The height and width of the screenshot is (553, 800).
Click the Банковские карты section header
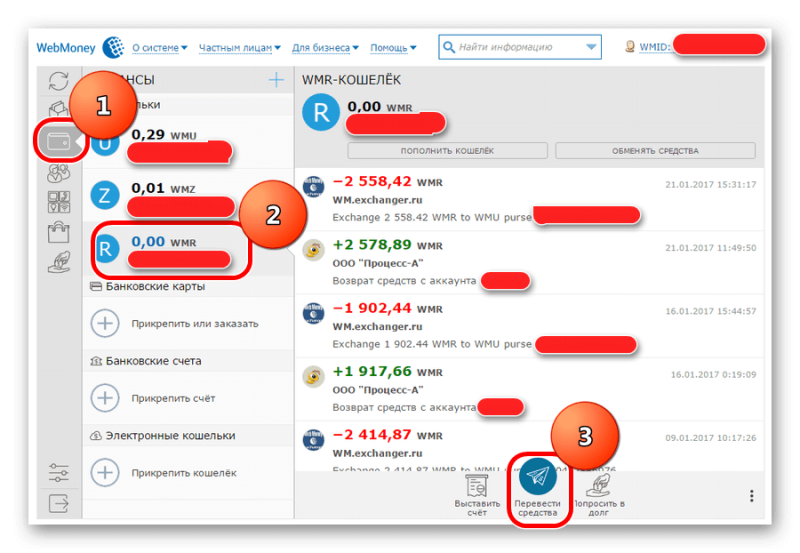[188, 287]
